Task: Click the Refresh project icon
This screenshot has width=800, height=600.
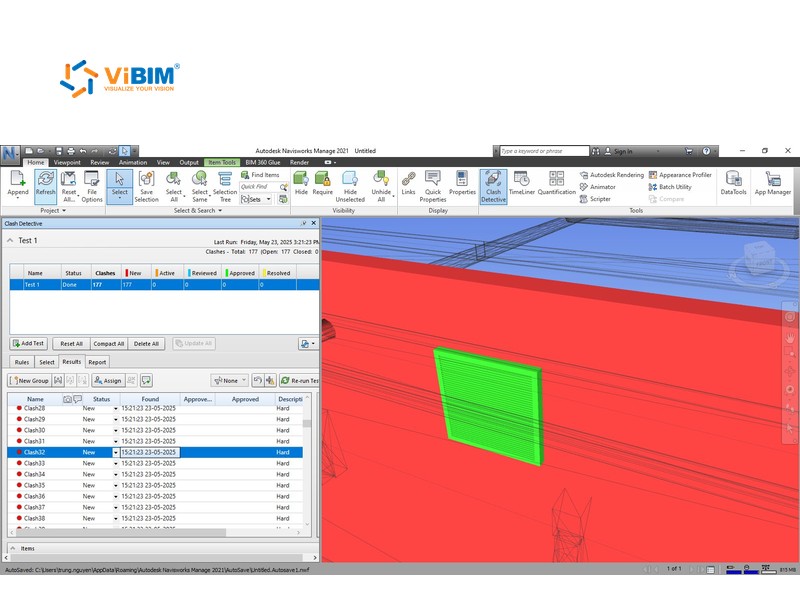Action: click(45, 179)
